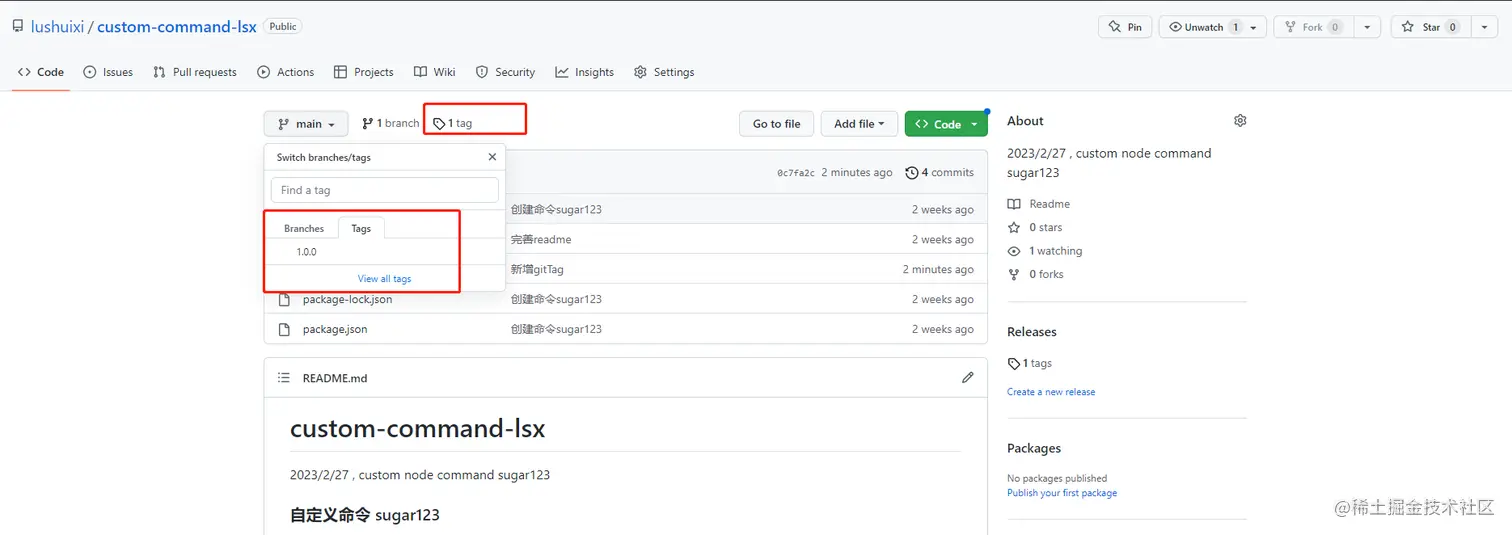Close the Switch branches/tags popup
This screenshot has width=1512, height=535.
(x=492, y=157)
